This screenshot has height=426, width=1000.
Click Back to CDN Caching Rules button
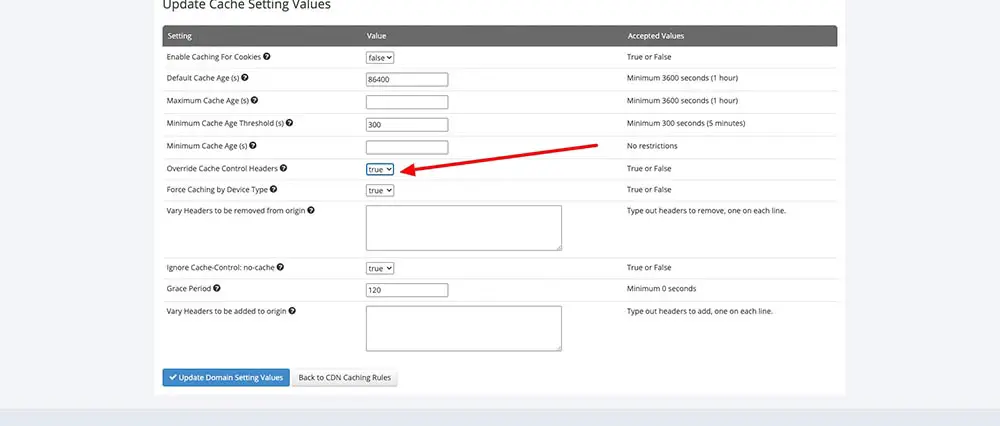pyautogui.click(x=345, y=378)
